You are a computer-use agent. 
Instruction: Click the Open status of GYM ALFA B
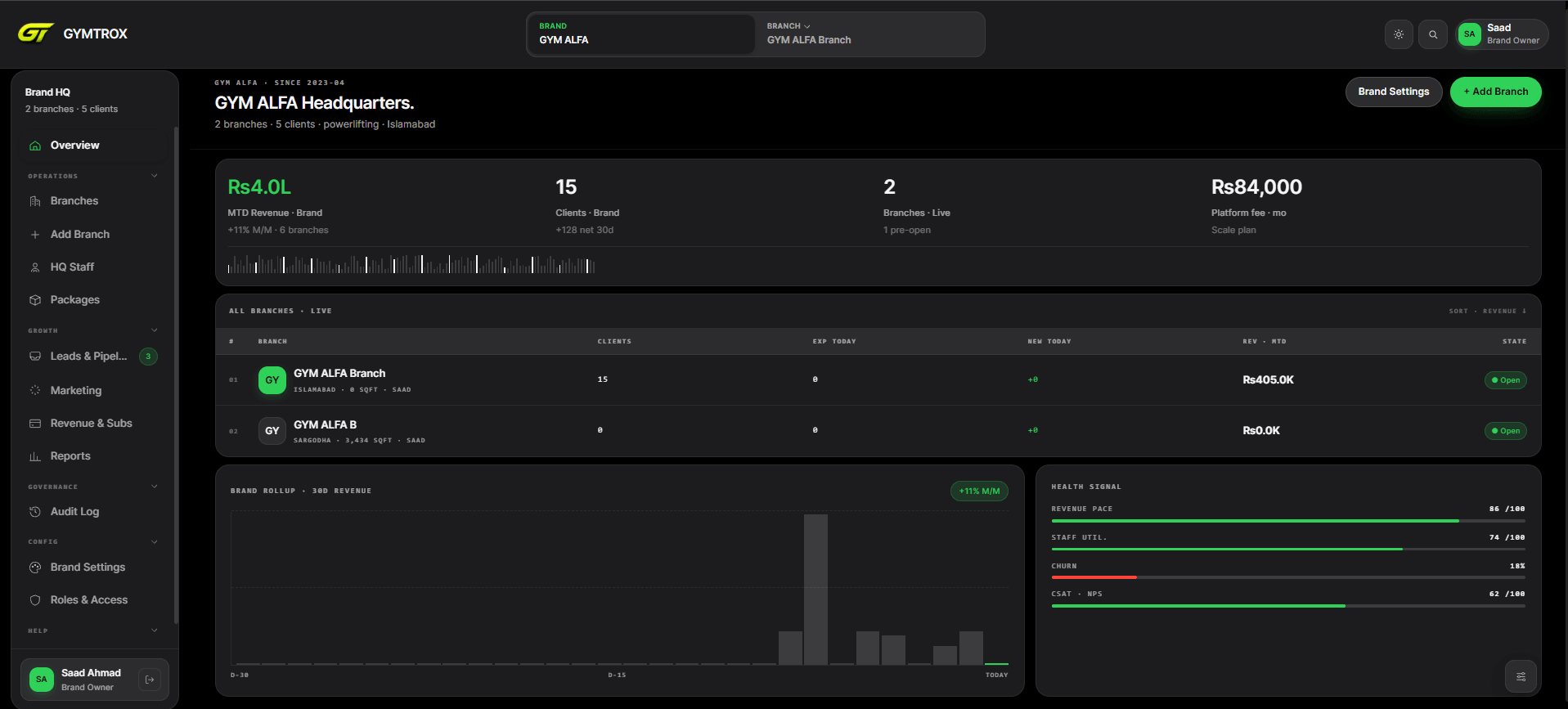[x=1506, y=431]
